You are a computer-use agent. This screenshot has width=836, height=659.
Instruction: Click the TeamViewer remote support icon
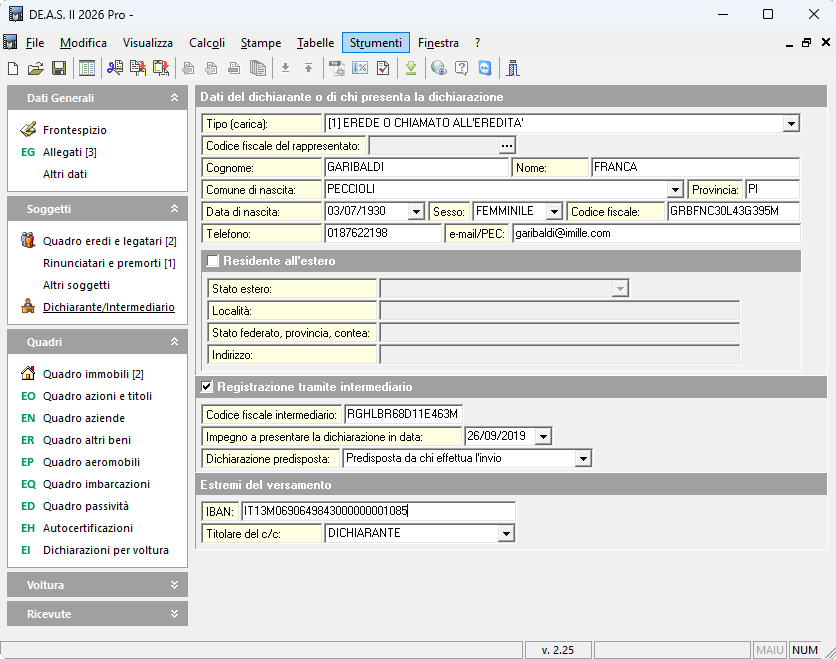[485, 68]
